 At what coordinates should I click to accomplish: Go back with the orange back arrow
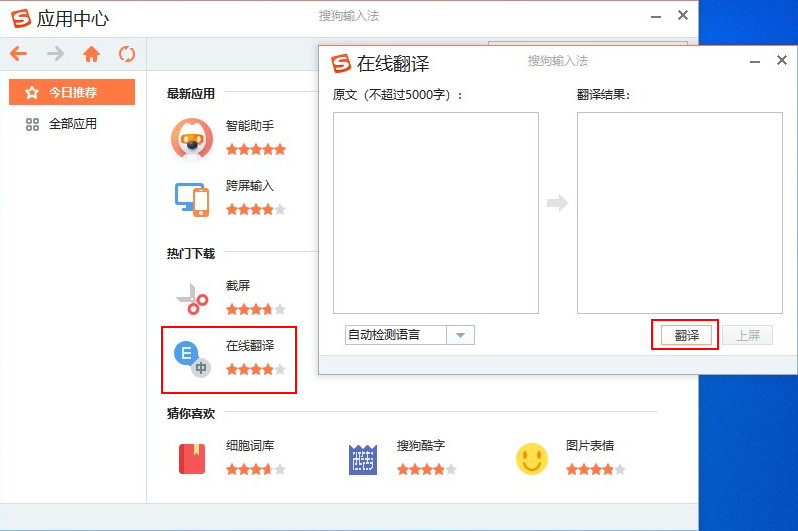click(18, 53)
